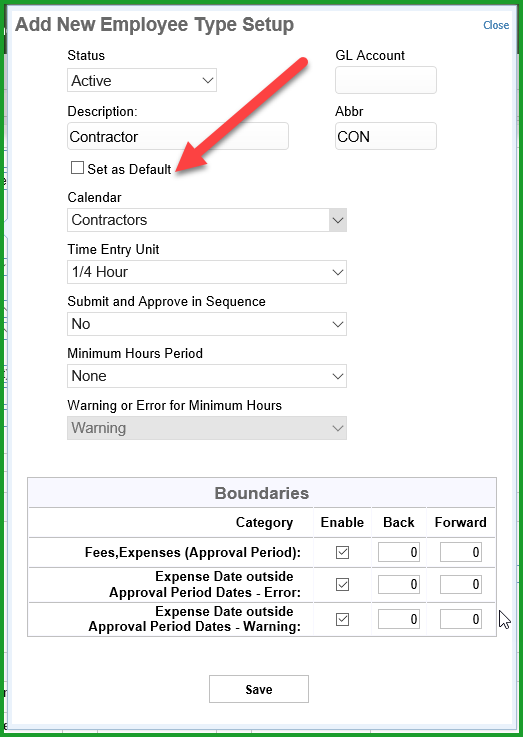The height and width of the screenshot is (737, 523).
Task: Expand the Minimum Hours Period dropdown
Action: point(207,376)
